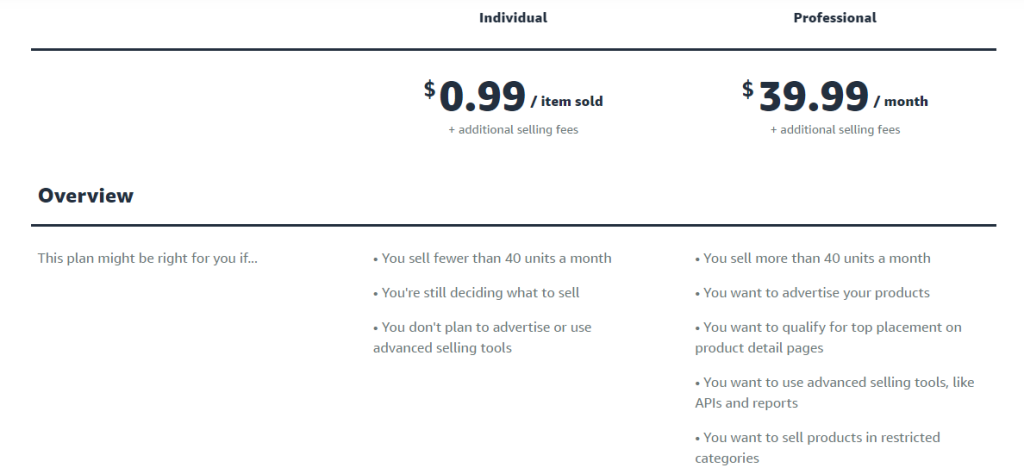Click additional selling fees under Individual price
The width and height of the screenshot is (1024, 474).
pos(513,130)
